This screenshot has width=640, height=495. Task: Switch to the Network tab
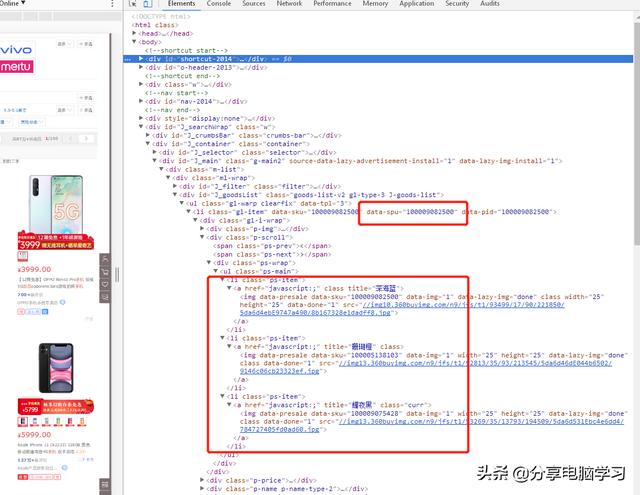coord(289,4)
